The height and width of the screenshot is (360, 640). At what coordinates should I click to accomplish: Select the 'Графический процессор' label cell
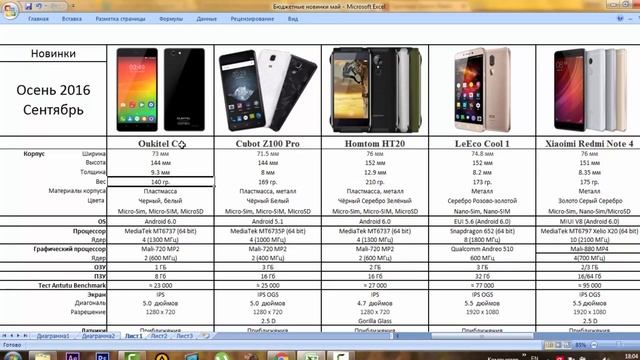click(x=53, y=249)
